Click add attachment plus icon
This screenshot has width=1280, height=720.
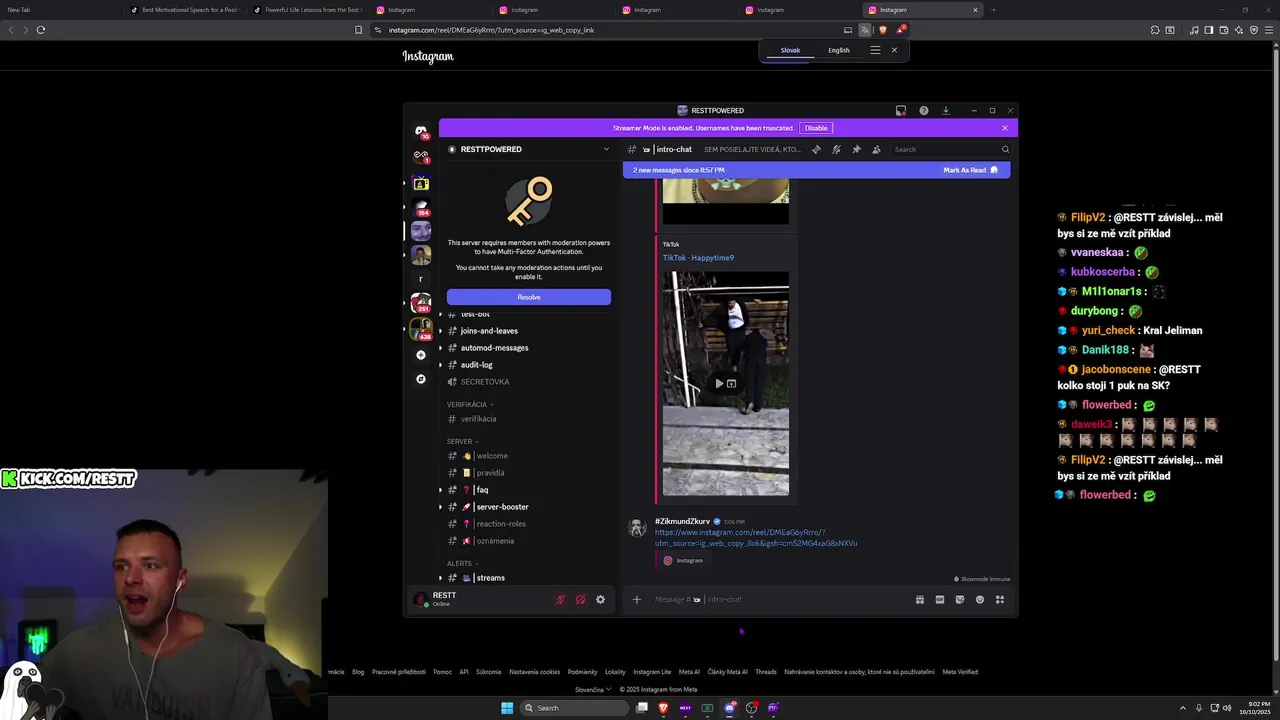coord(636,599)
